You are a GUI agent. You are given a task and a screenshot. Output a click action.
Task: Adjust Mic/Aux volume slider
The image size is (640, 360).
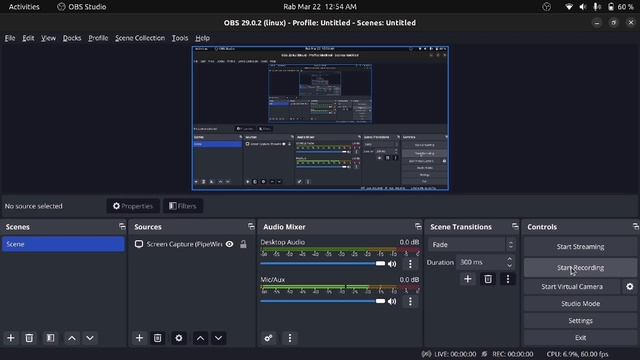point(322,301)
